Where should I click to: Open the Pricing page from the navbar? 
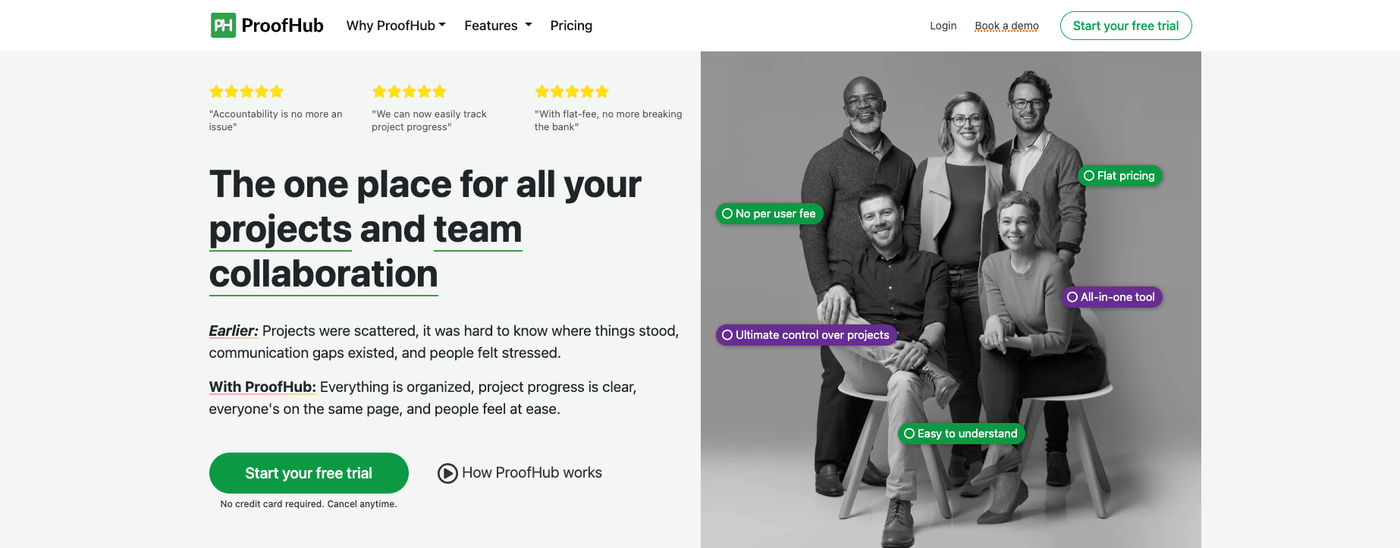(571, 26)
